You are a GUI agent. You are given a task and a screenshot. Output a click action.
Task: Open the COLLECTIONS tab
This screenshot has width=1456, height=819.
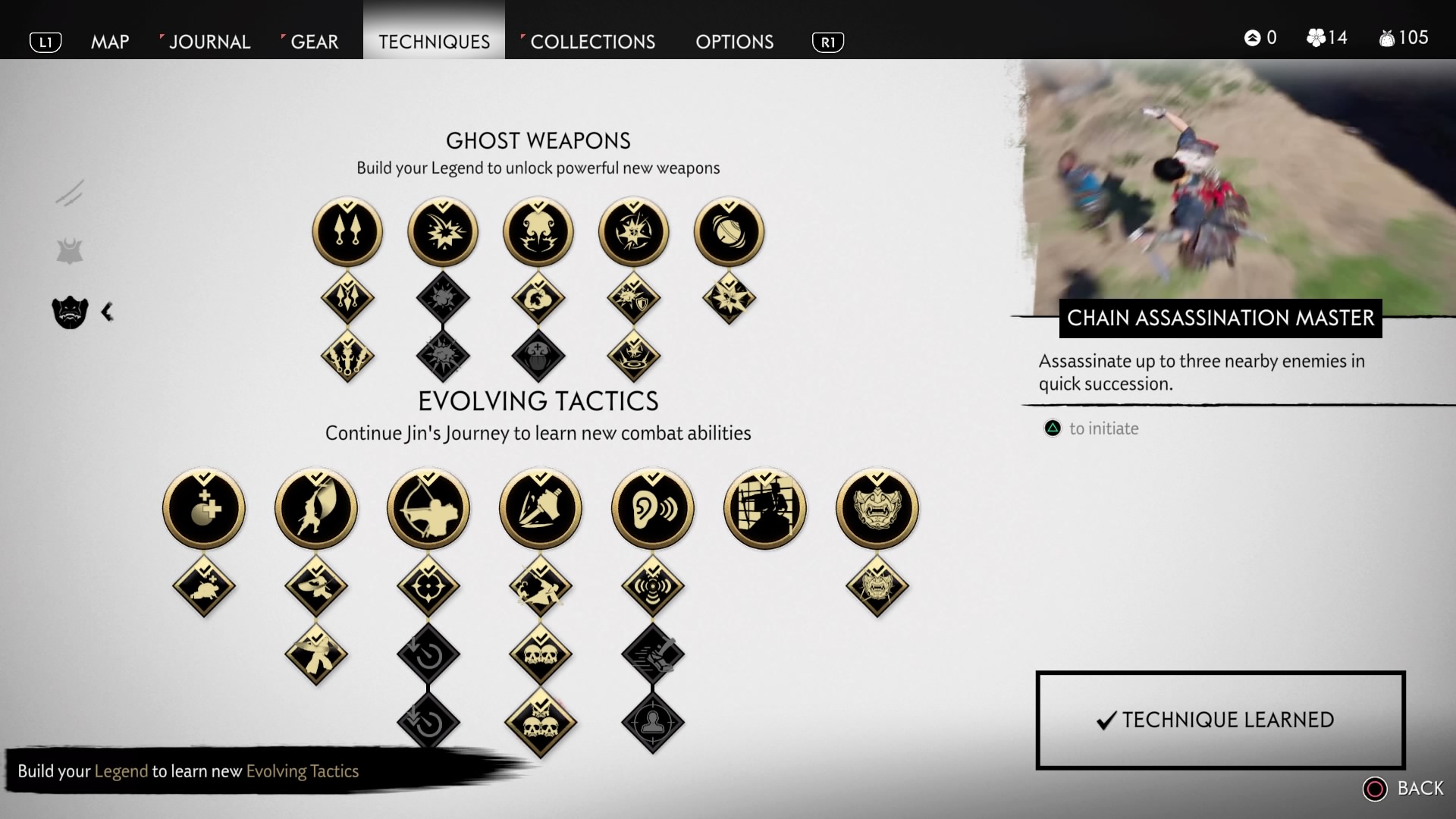(592, 42)
